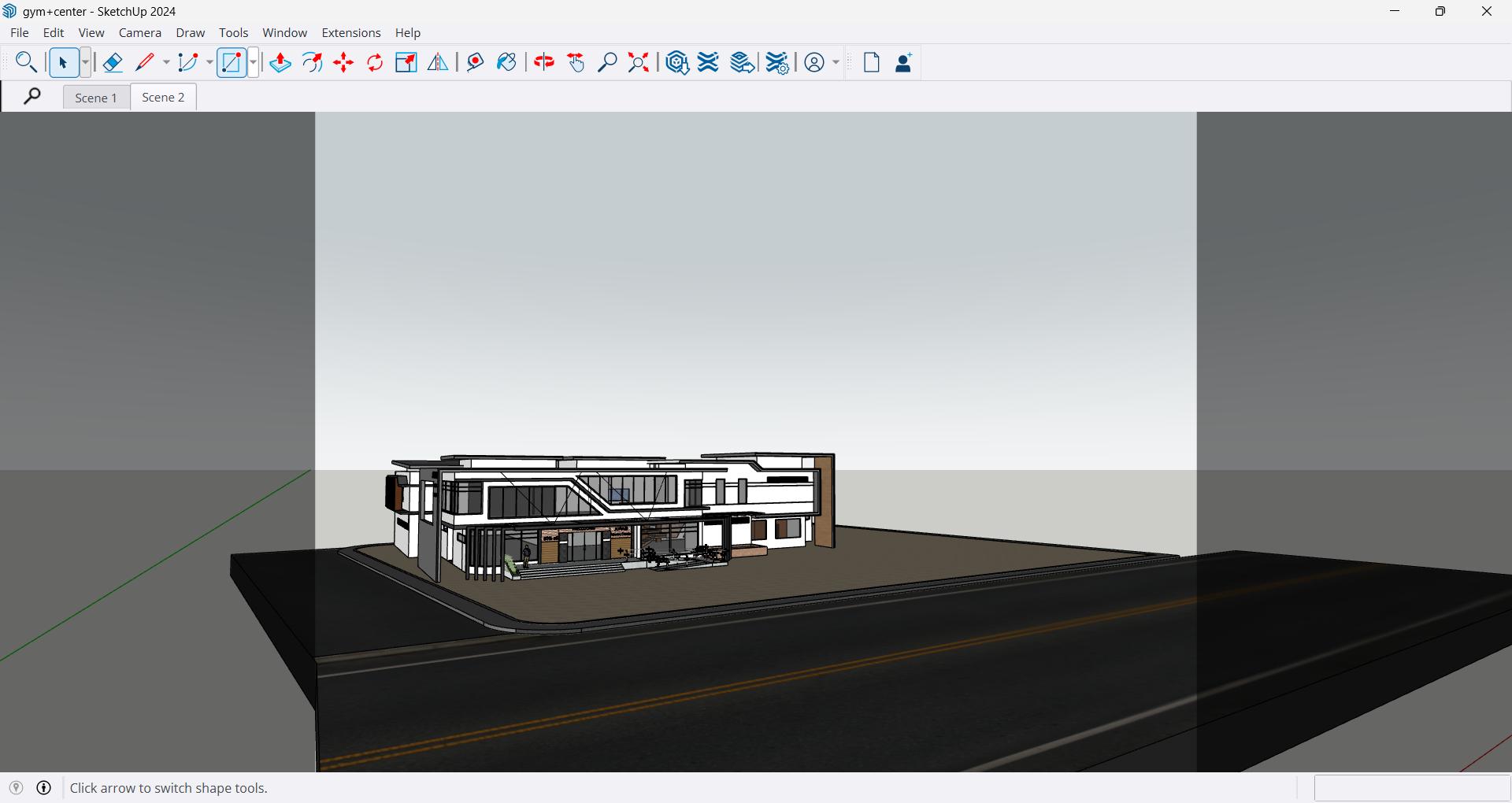Click the Flip mirror tool
This screenshot has height=803, width=1512.
coord(438,63)
